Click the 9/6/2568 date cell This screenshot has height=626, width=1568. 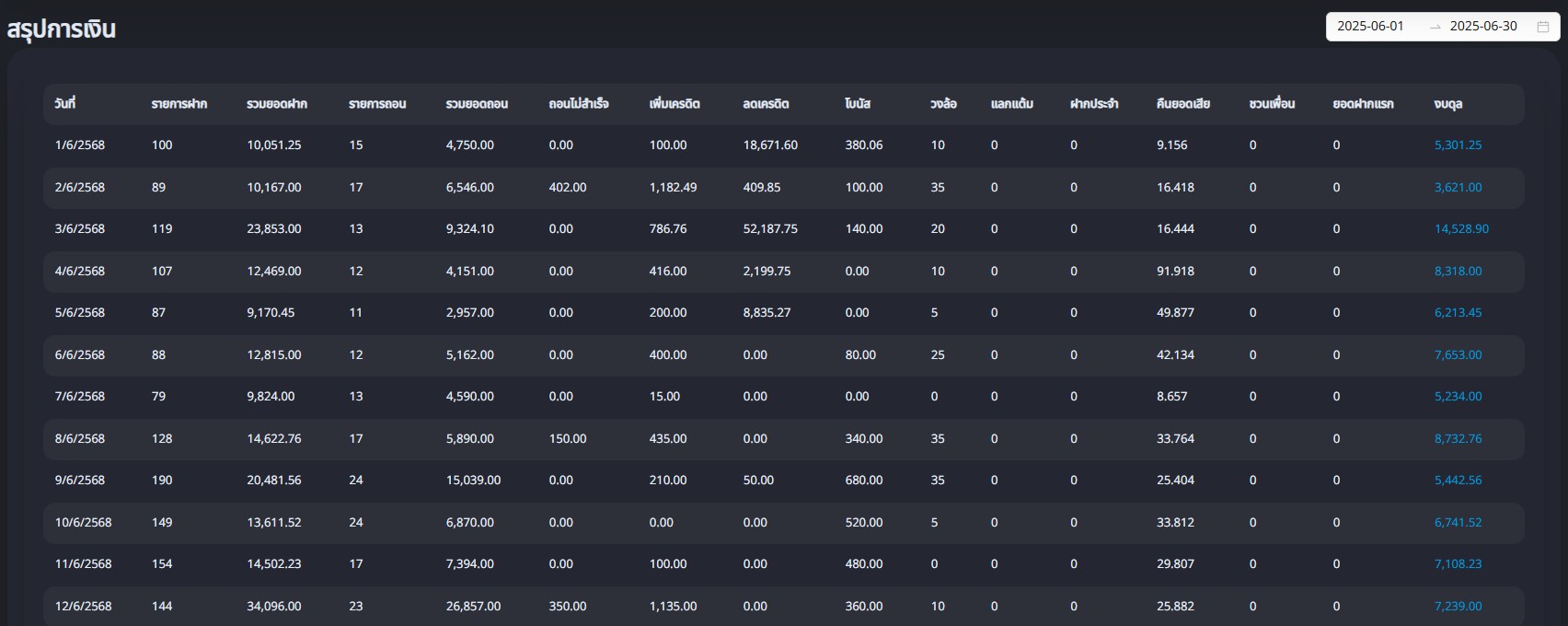click(x=80, y=481)
